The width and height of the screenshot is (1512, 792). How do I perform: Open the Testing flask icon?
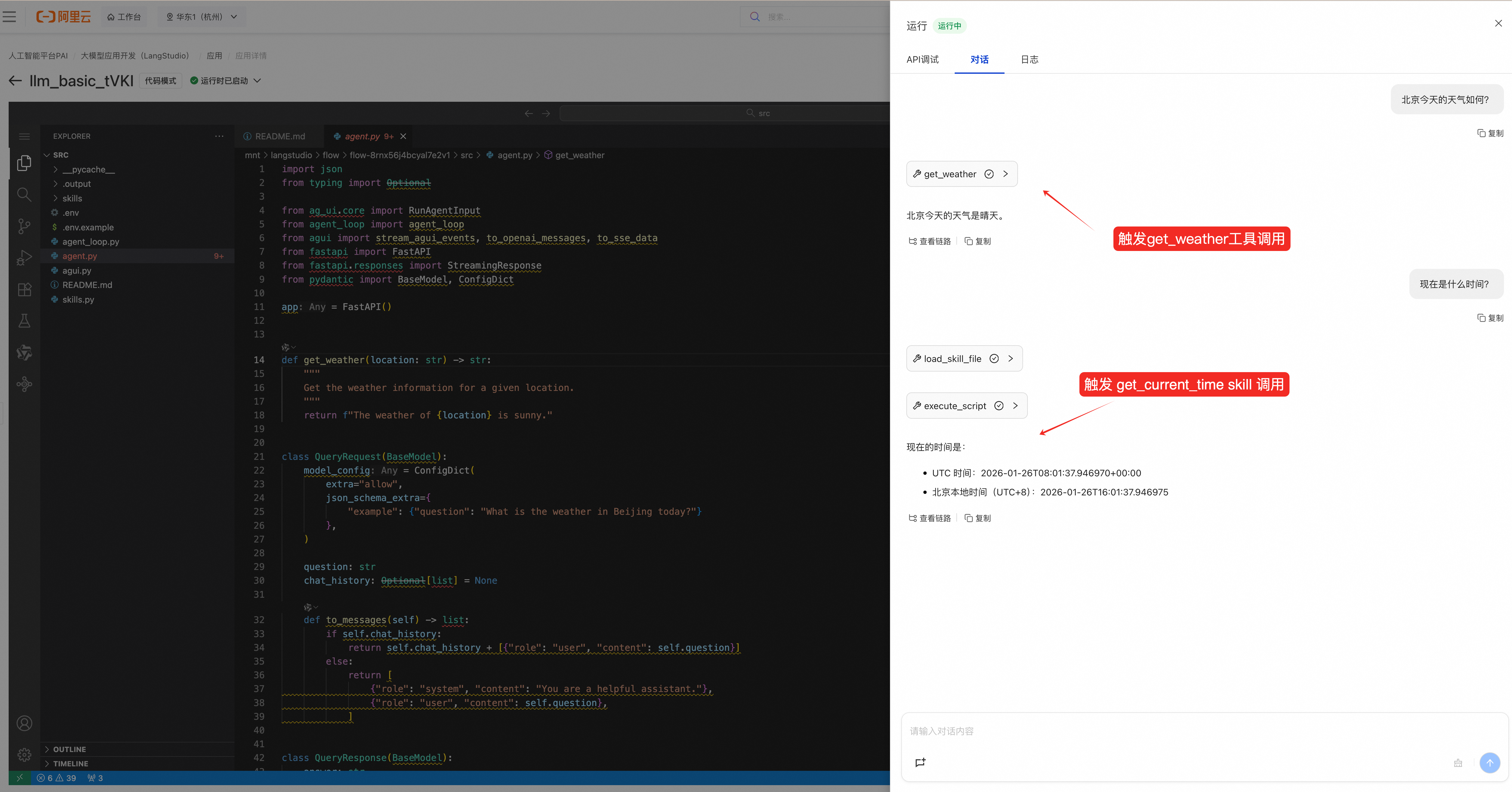click(x=24, y=321)
